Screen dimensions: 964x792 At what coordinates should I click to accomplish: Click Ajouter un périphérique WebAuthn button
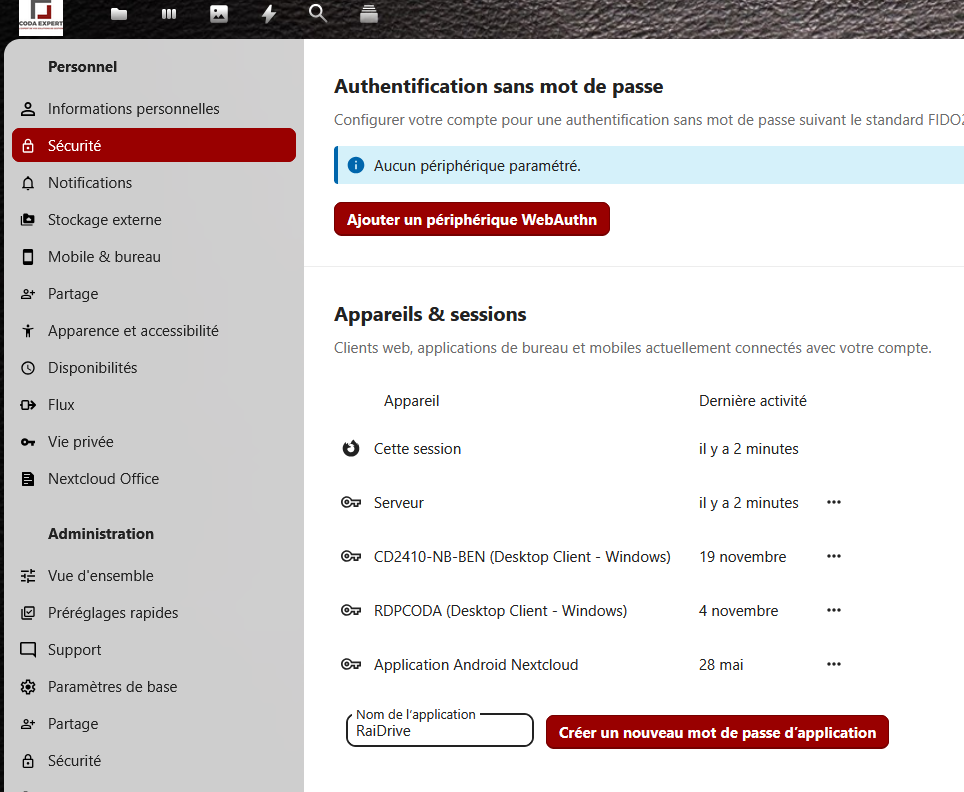click(x=471, y=220)
